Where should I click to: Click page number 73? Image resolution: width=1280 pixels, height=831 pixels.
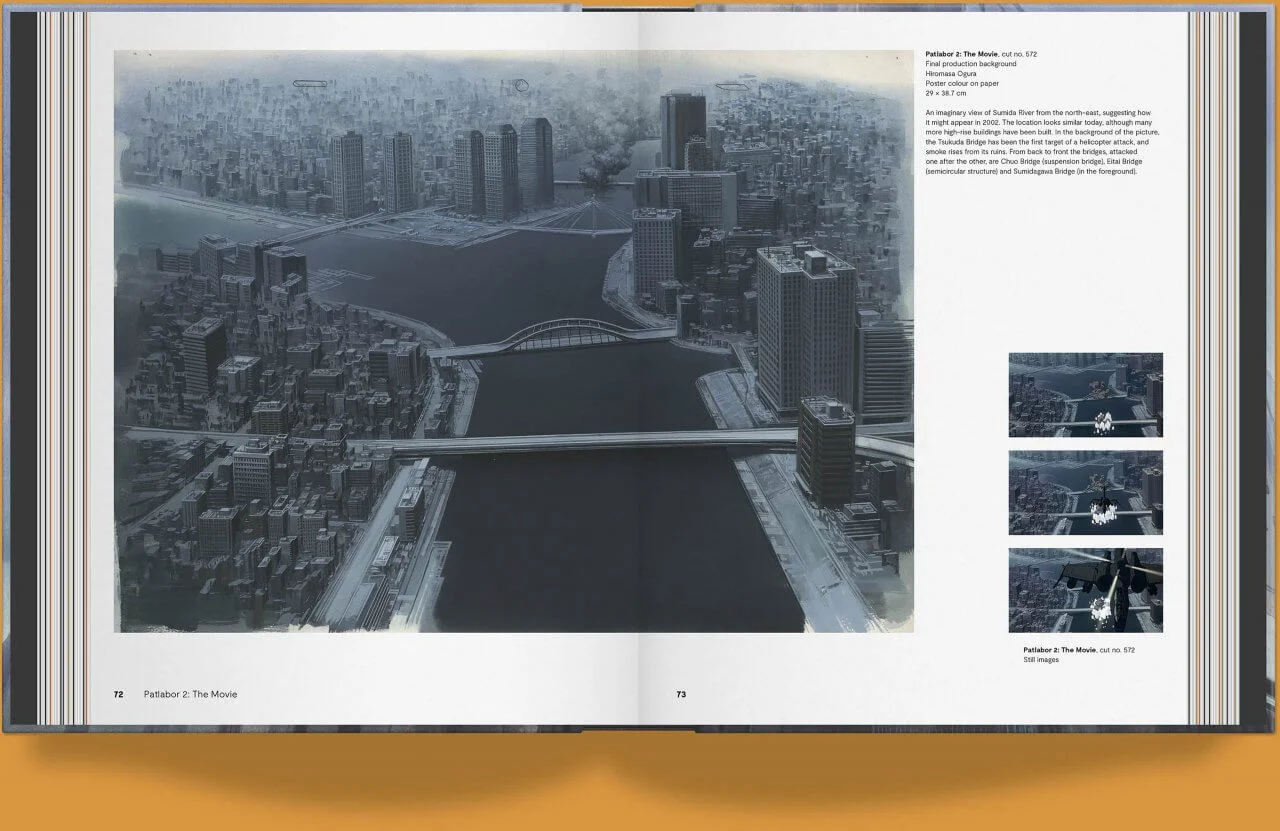point(681,694)
